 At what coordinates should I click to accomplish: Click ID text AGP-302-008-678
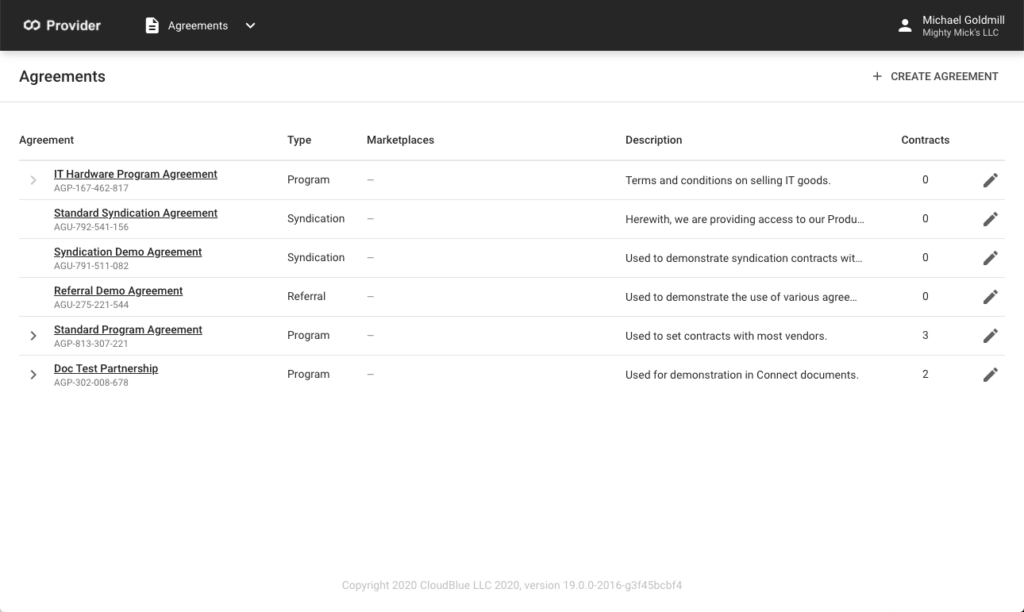[91, 383]
